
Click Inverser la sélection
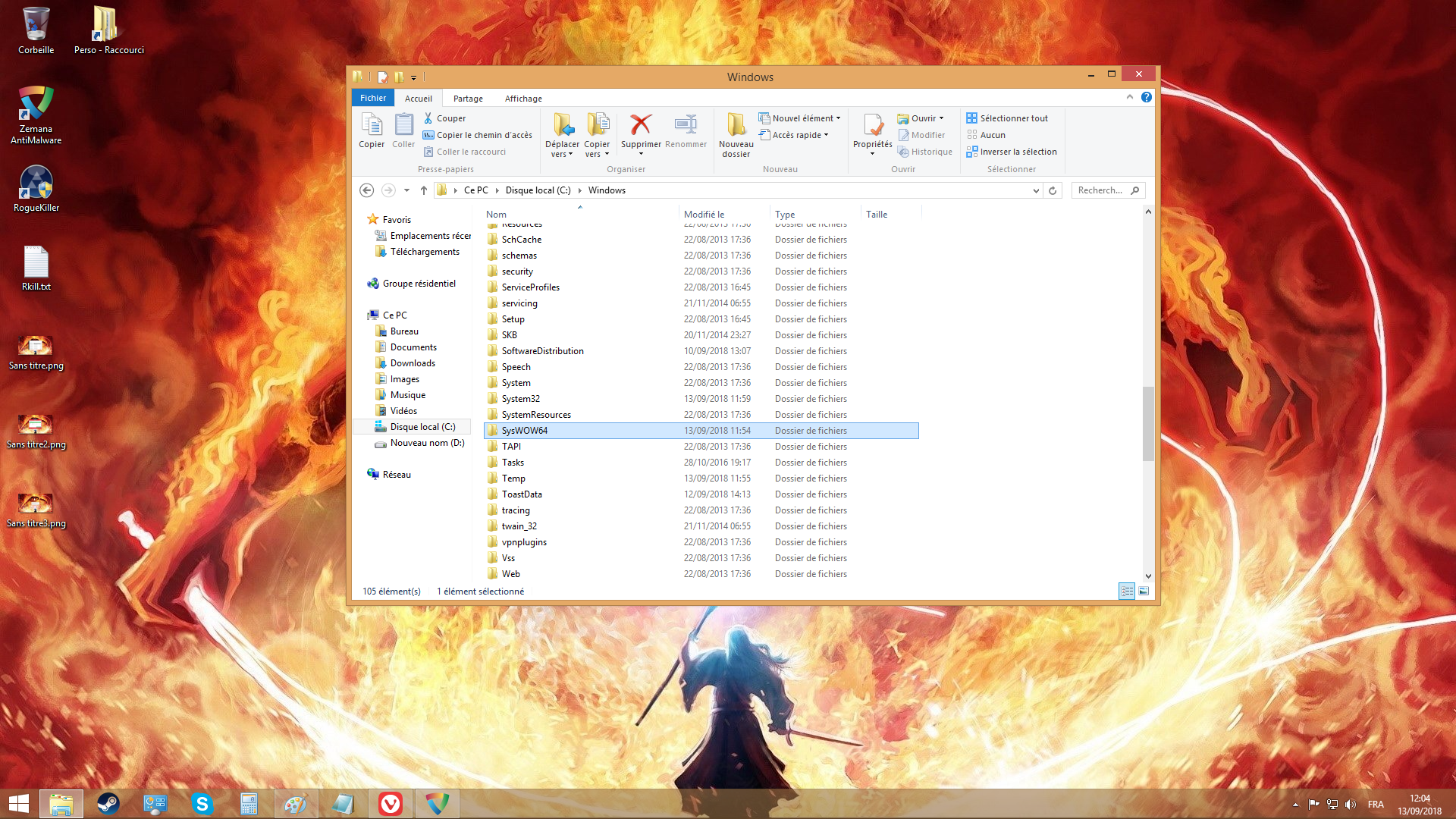[x=1018, y=152]
